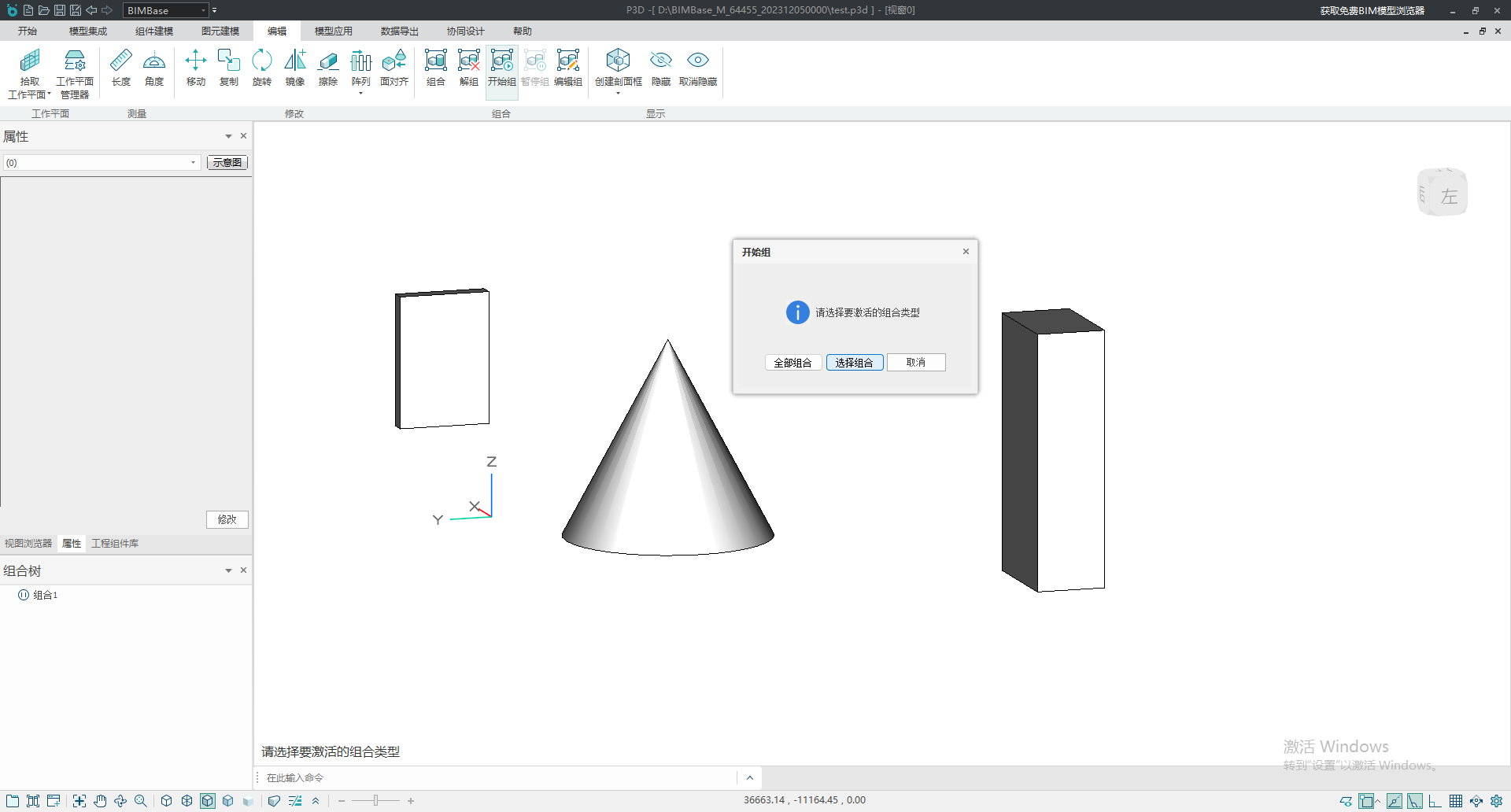Expand the 阵列 (Array) dropdown arrow
Screen dimensions: 1511x812
pyautogui.click(x=360, y=94)
